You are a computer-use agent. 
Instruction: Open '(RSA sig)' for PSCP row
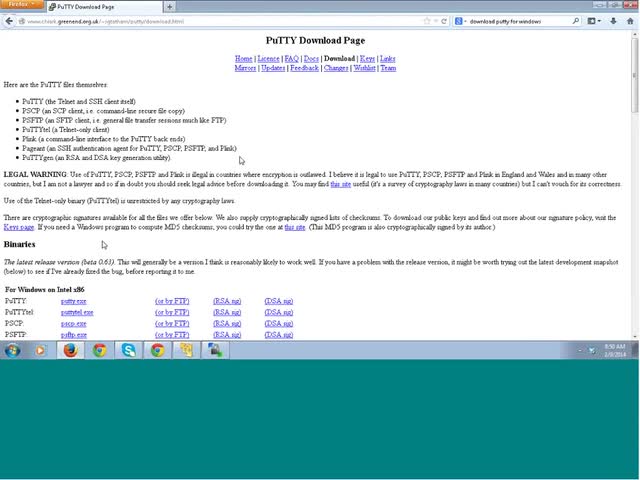click(x=227, y=324)
